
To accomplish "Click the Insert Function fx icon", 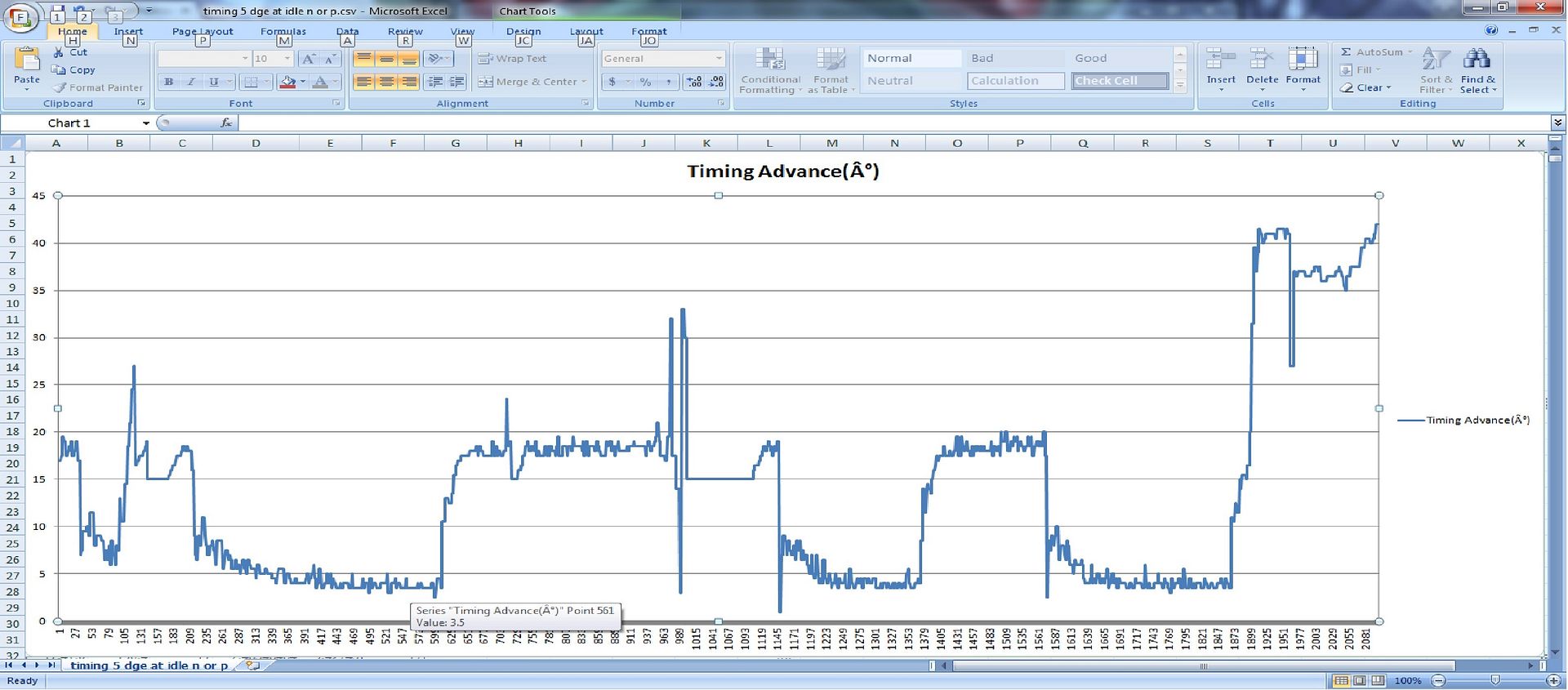I will click(226, 122).
